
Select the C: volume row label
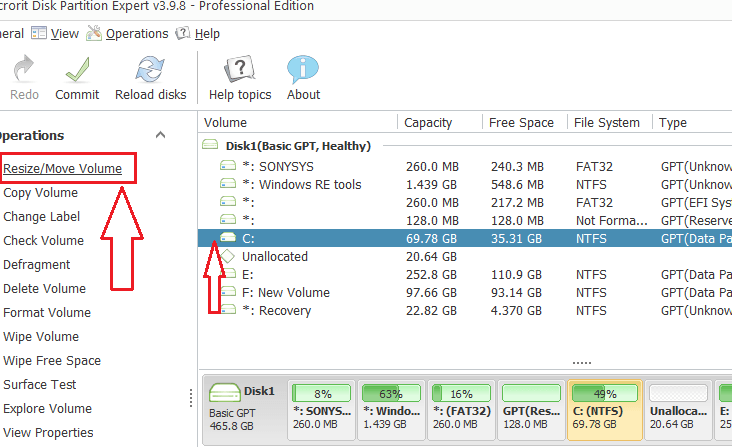(248, 238)
